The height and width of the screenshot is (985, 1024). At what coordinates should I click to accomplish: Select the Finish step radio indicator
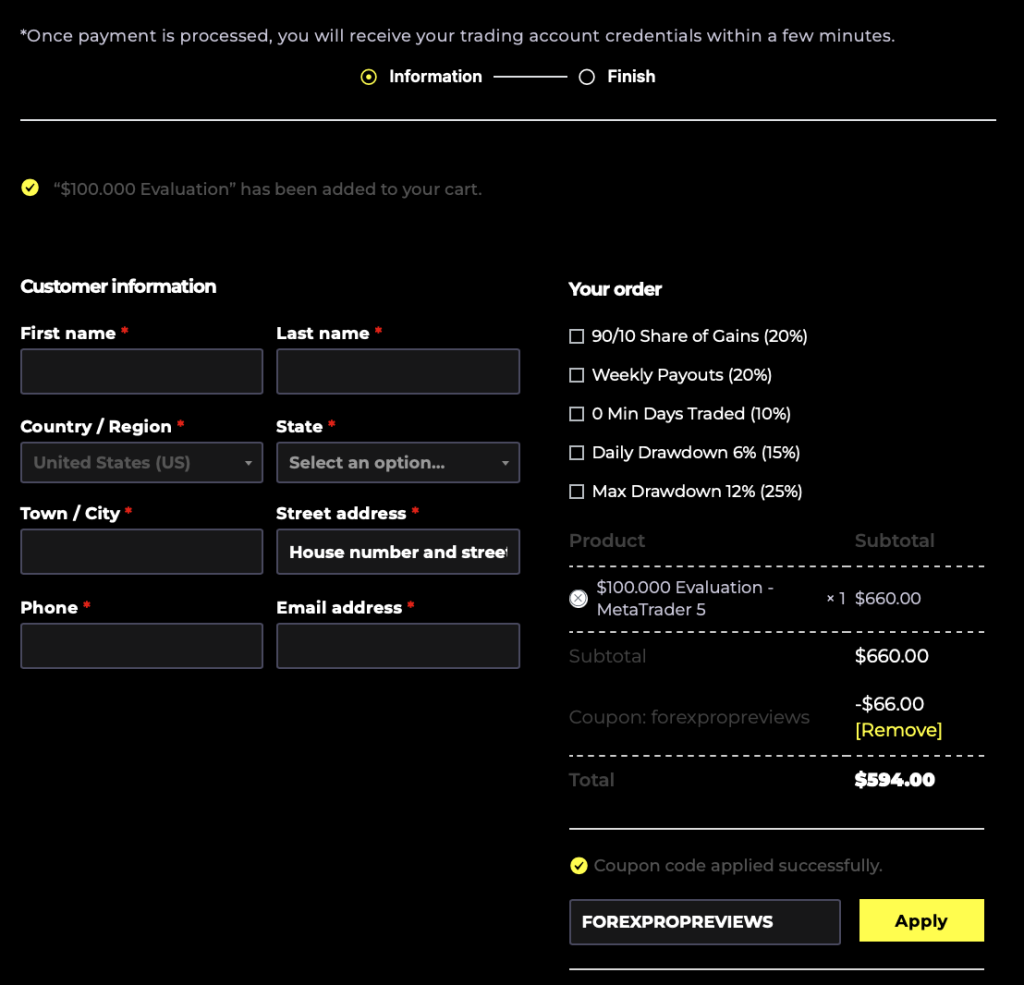(586, 77)
